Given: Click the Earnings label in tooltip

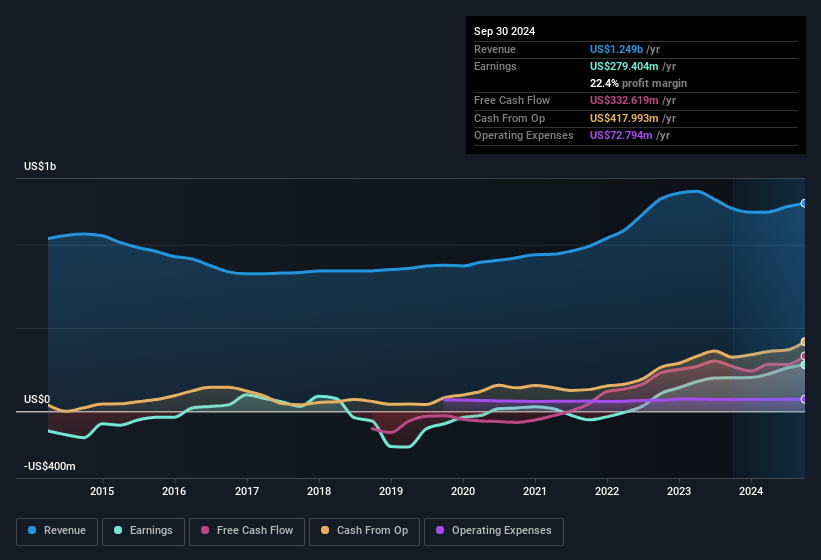Looking at the screenshot, I should pos(495,66).
